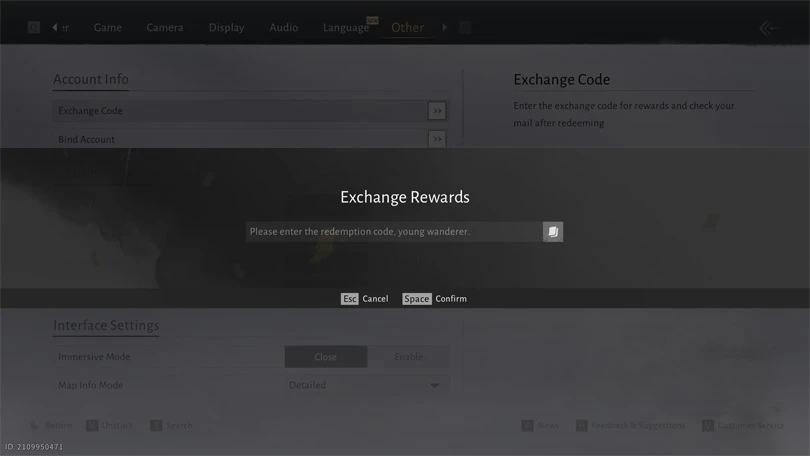The width and height of the screenshot is (810, 456).
Task: Click the Return mouse icon
Action: [x=34, y=426]
